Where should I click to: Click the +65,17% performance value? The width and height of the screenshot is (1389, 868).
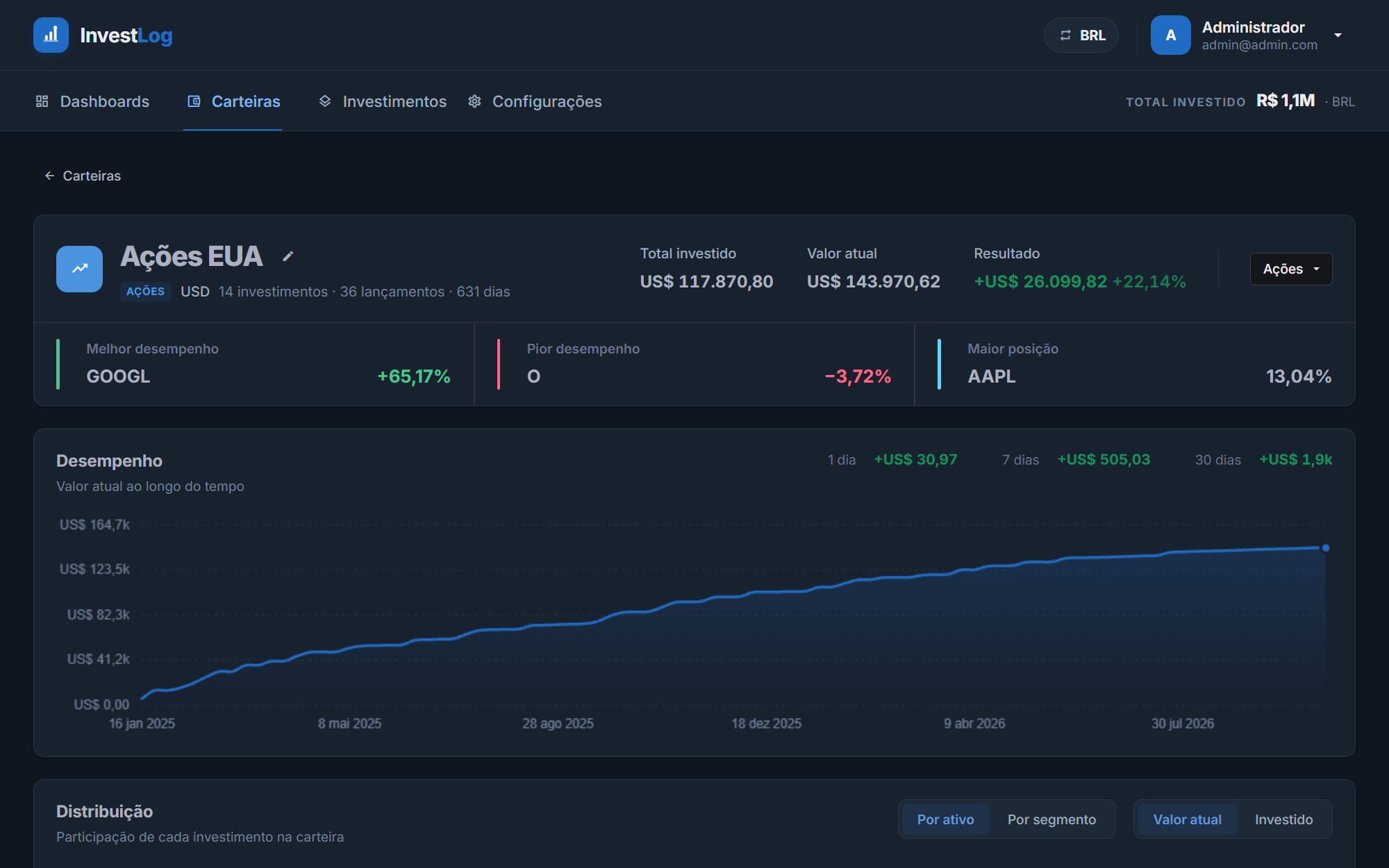[x=414, y=376]
